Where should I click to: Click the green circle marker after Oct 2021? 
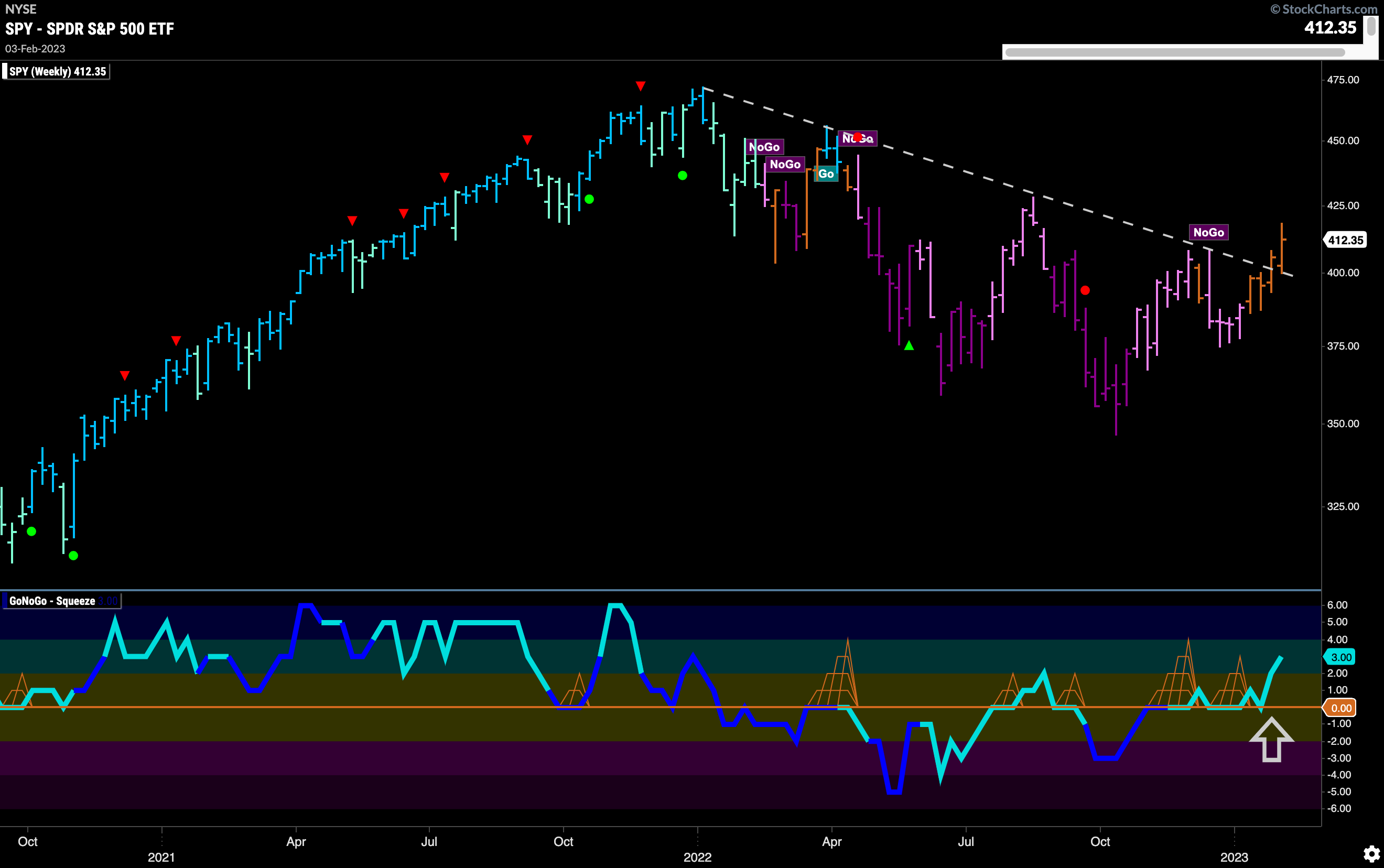tap(589, 199)
